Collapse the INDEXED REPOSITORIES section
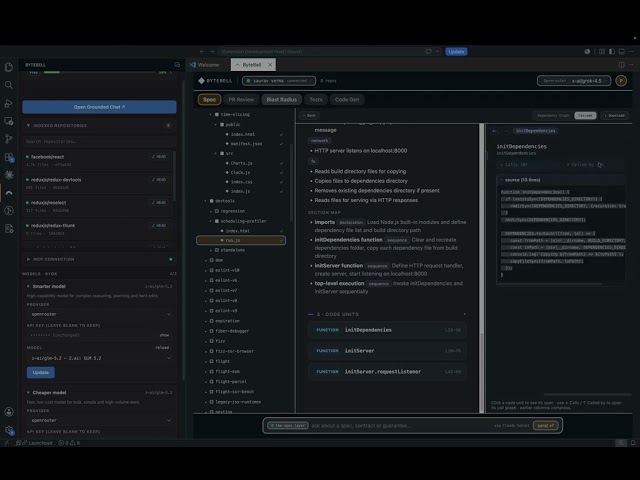Viewport: 640px width, 480px height. coord(98,125)
